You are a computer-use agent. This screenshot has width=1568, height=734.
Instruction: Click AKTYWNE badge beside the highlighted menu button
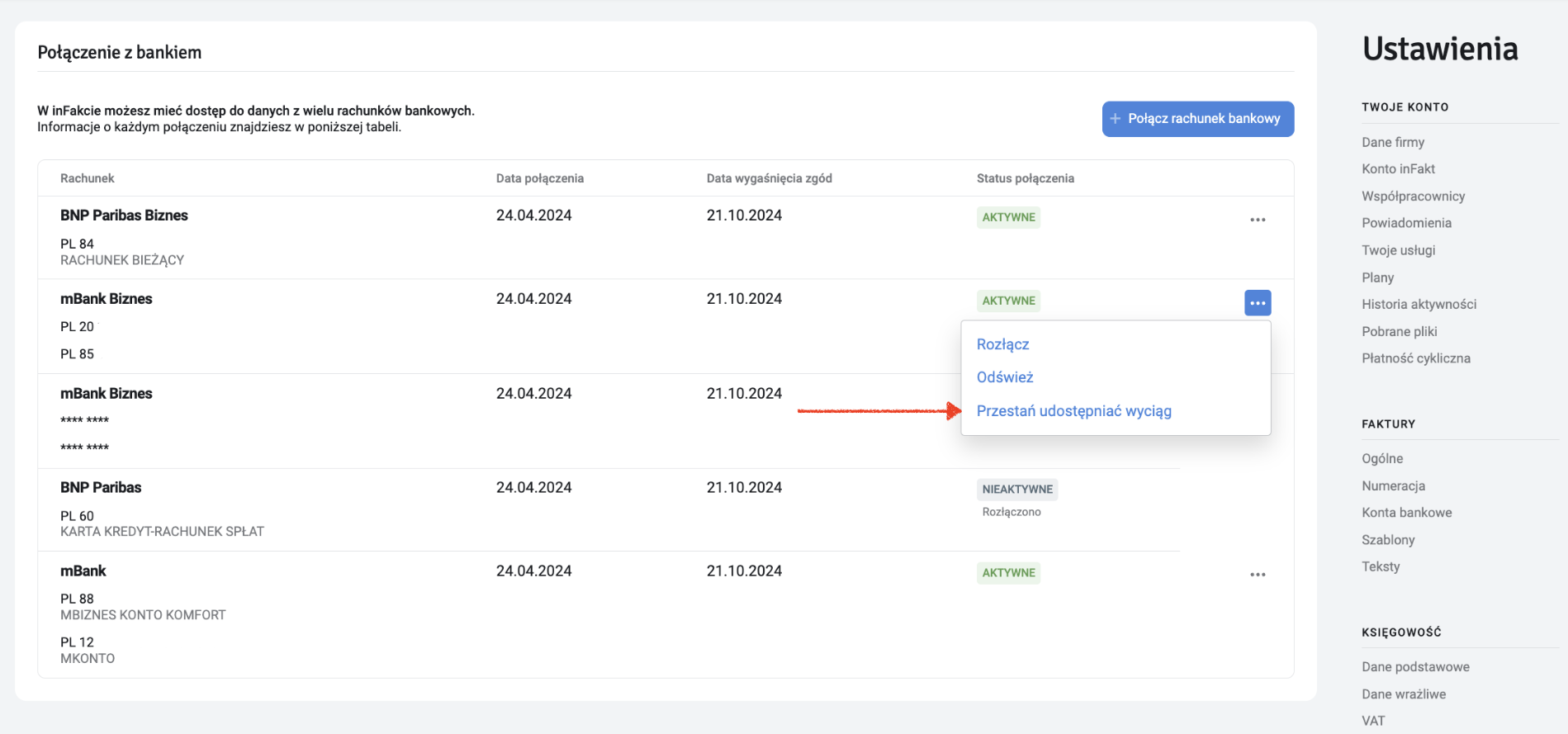[x=1008, y=301]
